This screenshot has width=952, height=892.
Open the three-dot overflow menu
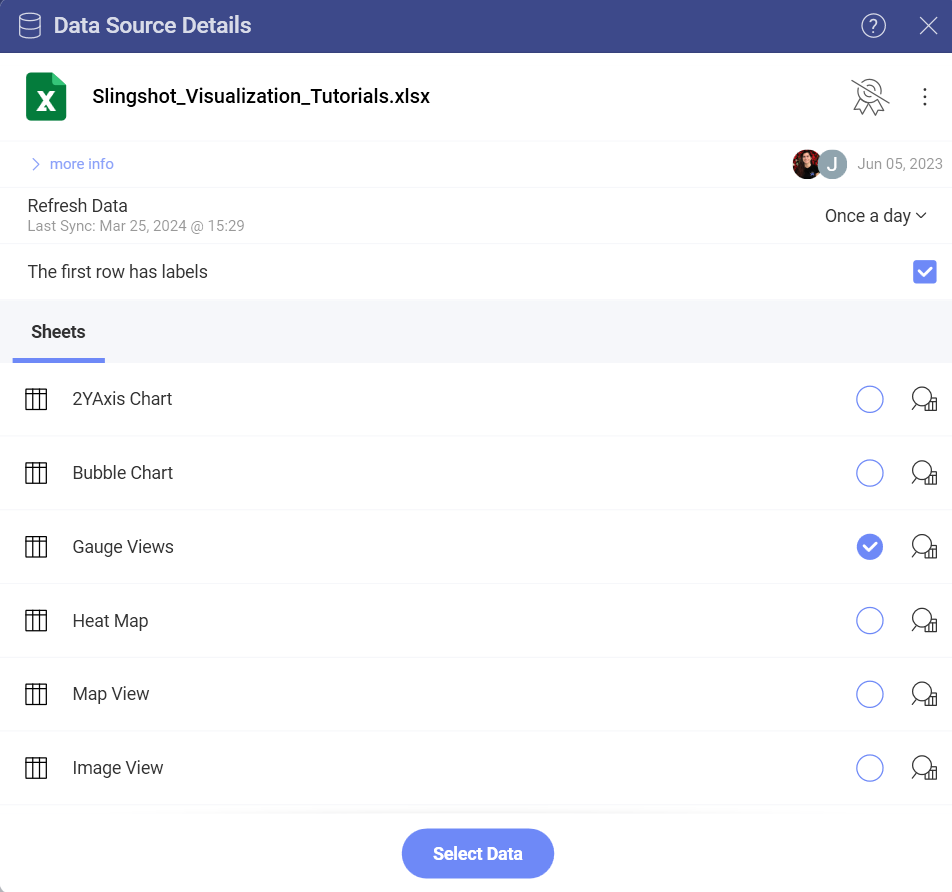coord(924,97)
